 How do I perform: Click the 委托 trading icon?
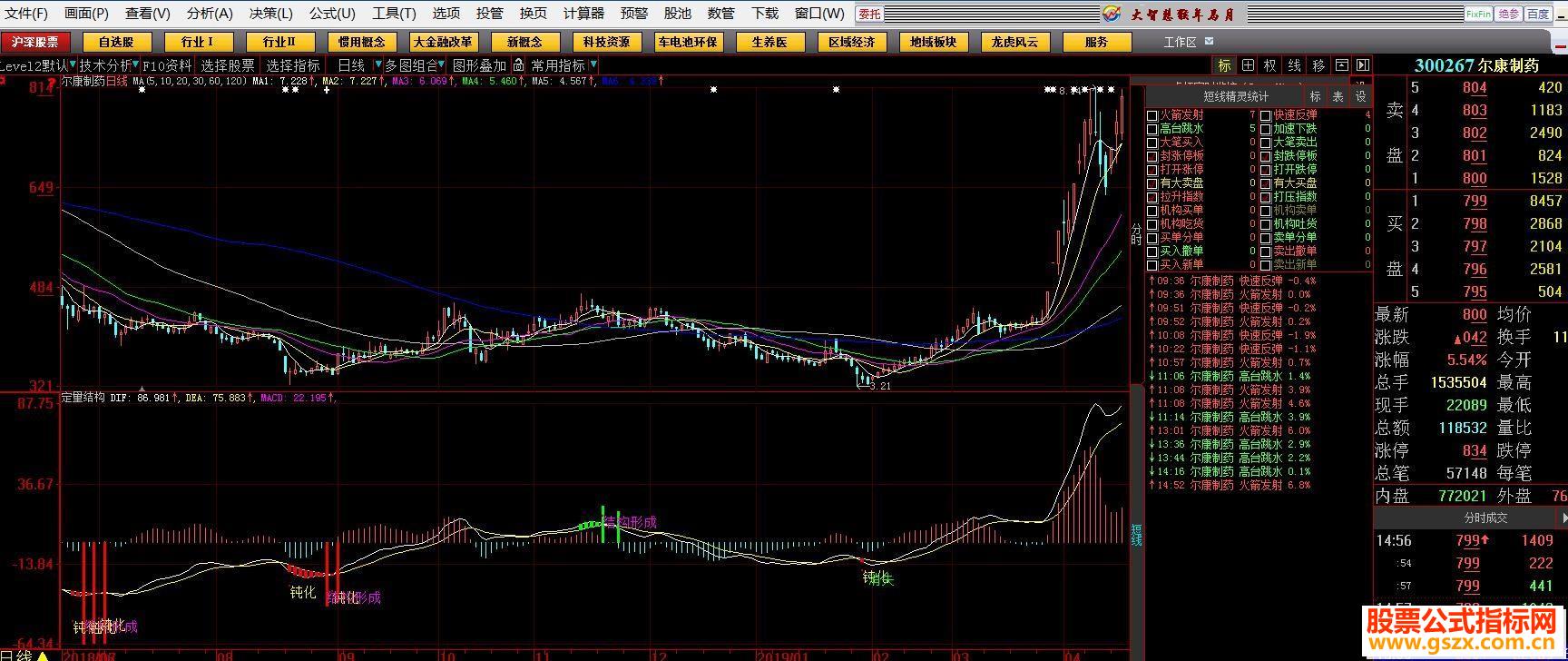(870, 14)
